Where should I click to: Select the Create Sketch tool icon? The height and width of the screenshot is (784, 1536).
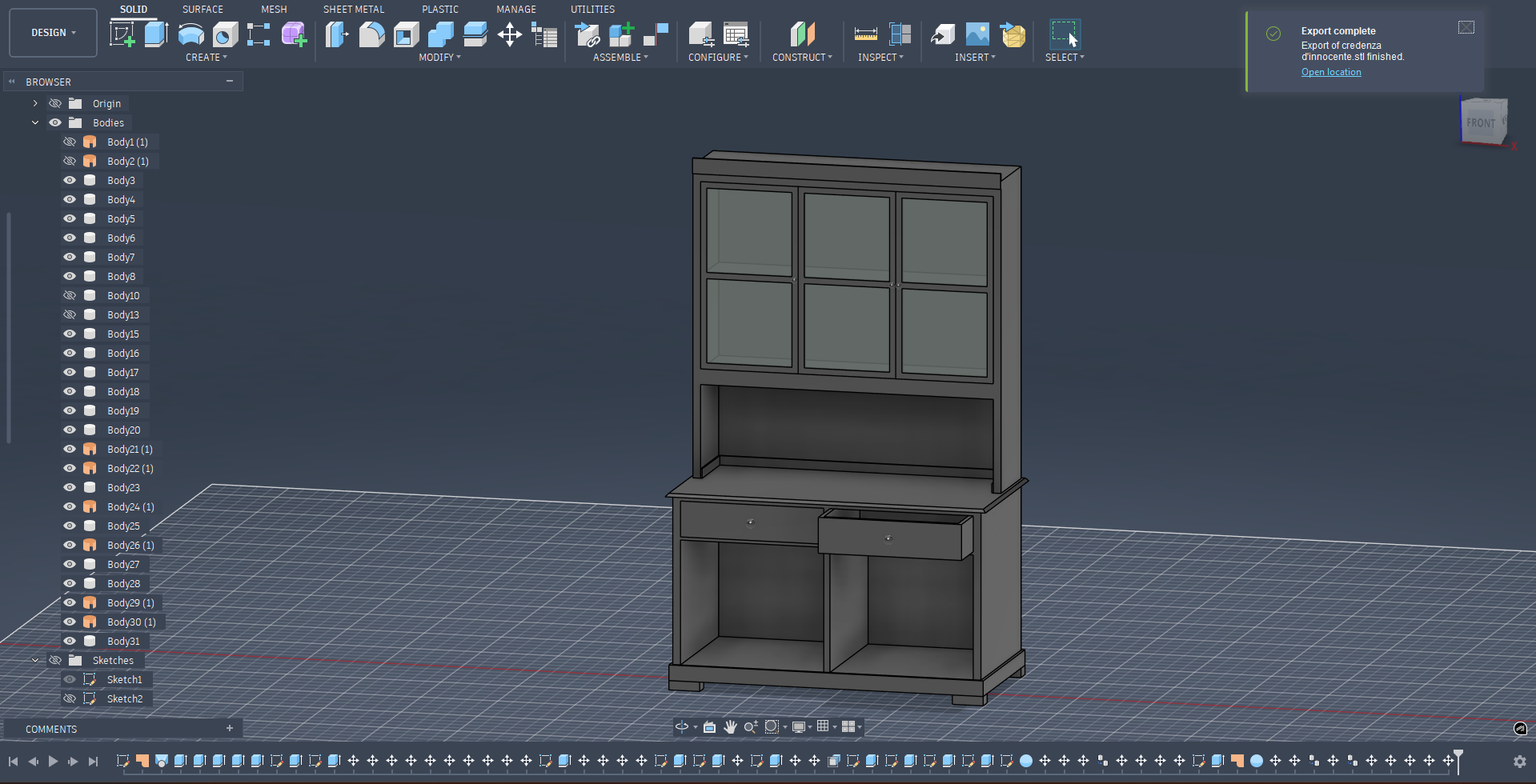click(x=122, y=34)
